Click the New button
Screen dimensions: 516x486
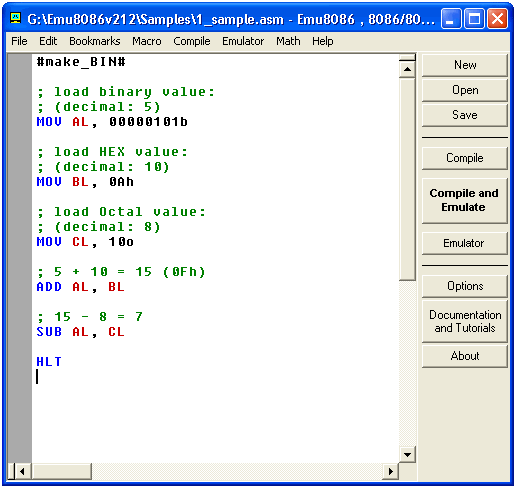tap(465, 65)
